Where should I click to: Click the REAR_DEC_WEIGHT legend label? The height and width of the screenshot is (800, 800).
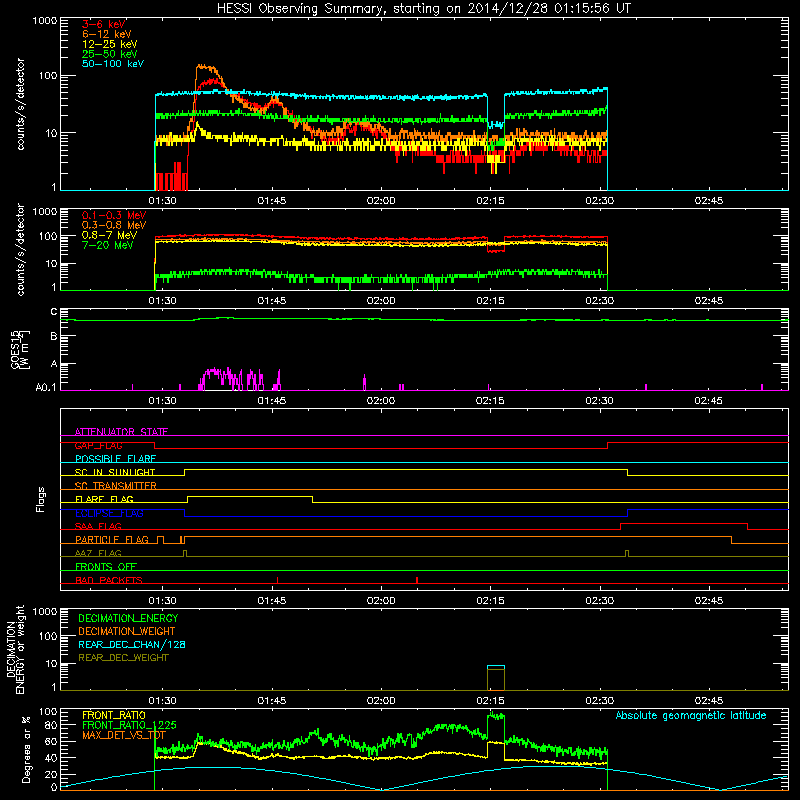click(123, 658)
